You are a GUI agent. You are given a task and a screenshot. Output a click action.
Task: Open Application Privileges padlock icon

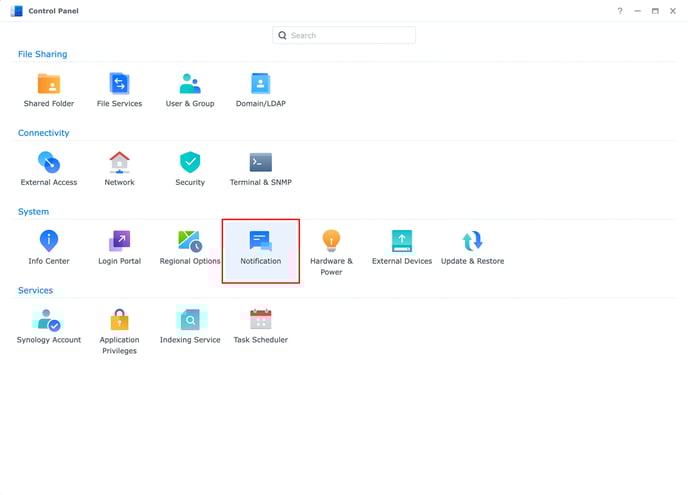119,319
